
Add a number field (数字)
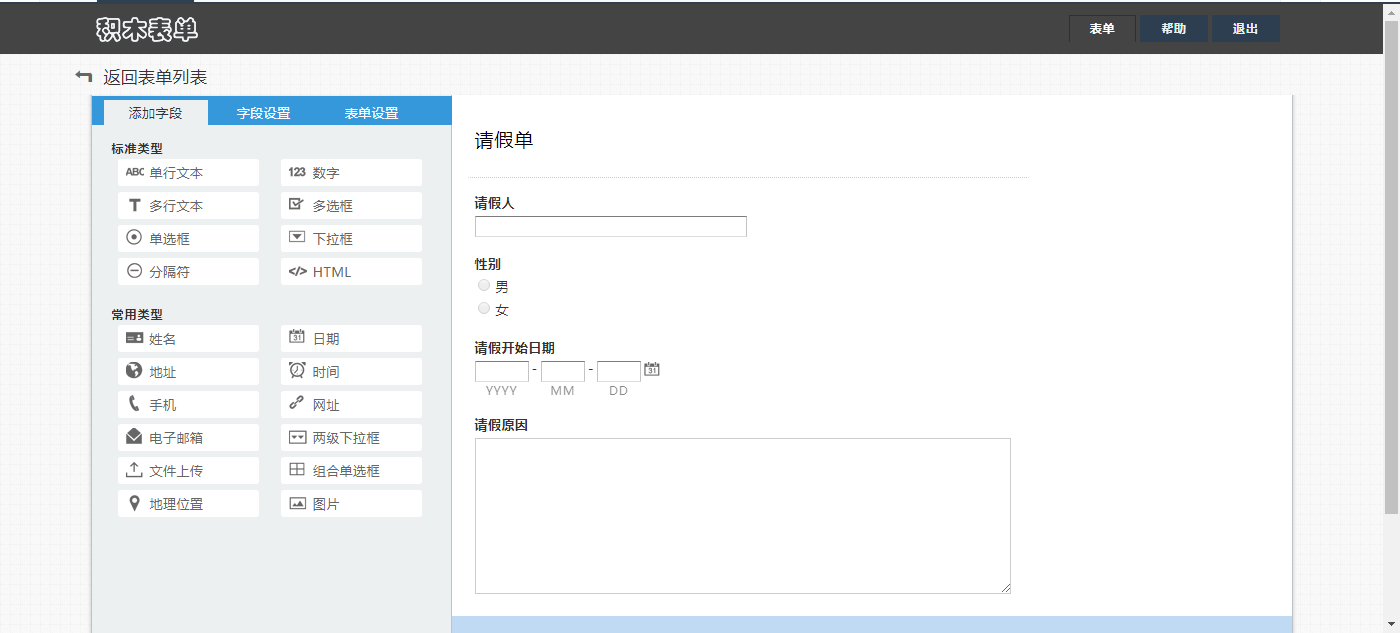click(351, 172)
